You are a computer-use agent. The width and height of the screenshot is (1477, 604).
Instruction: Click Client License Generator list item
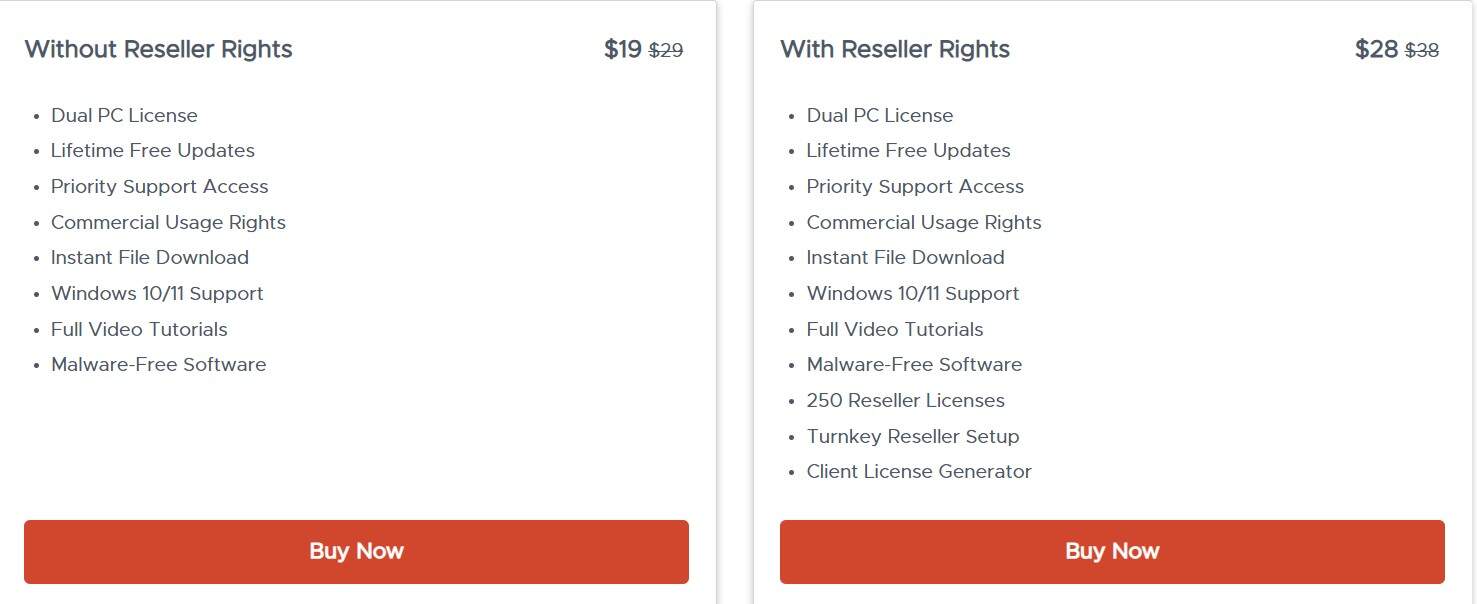coord(919,471)
